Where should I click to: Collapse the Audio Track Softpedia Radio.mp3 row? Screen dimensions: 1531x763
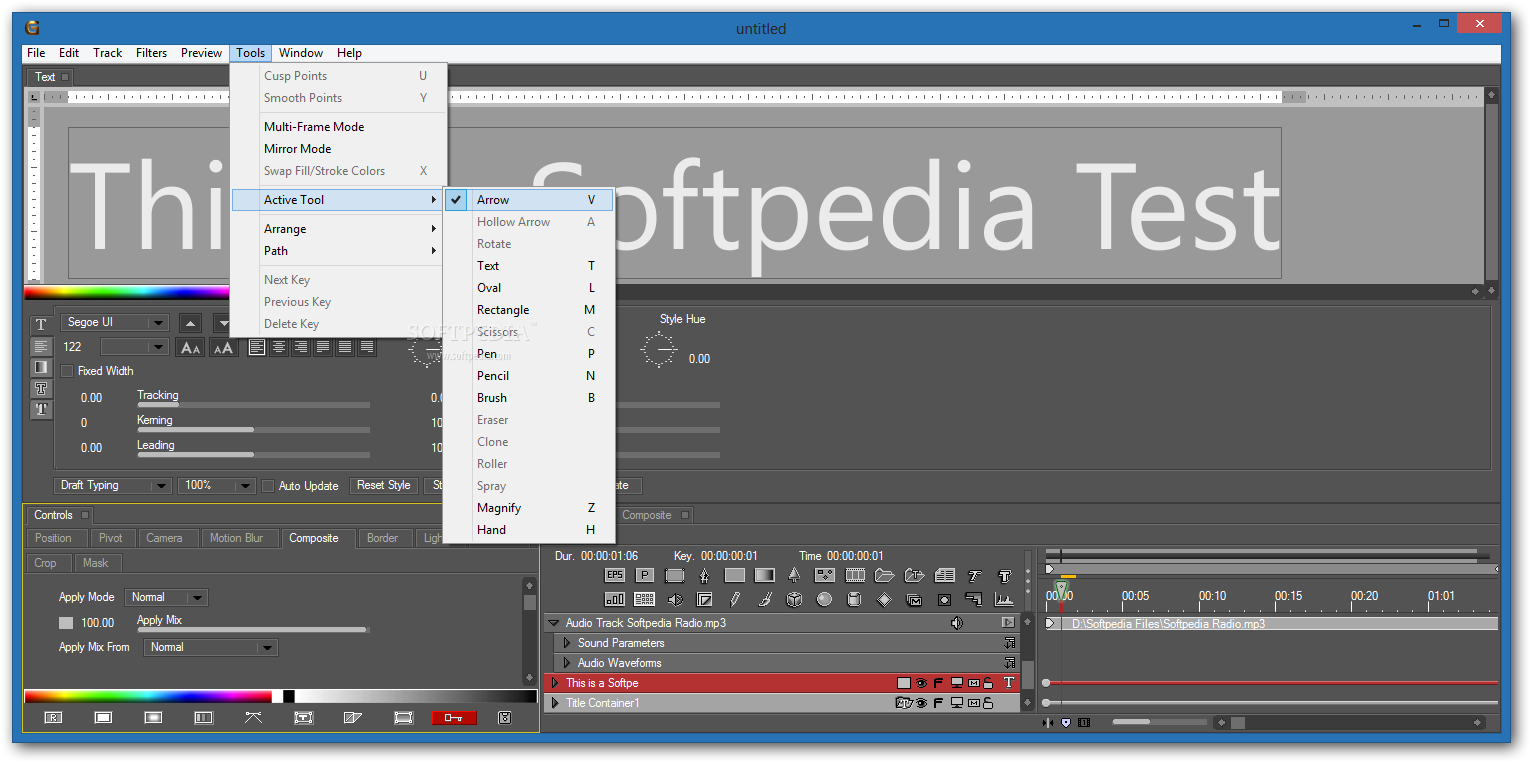click(x=553, y=623)
